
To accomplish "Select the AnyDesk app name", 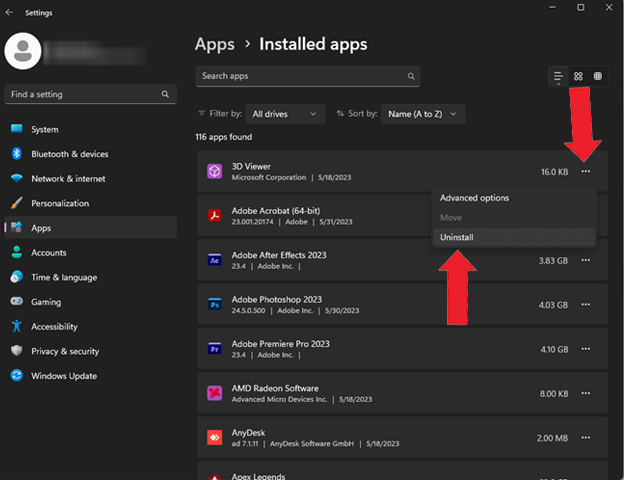I will [248, 433].
